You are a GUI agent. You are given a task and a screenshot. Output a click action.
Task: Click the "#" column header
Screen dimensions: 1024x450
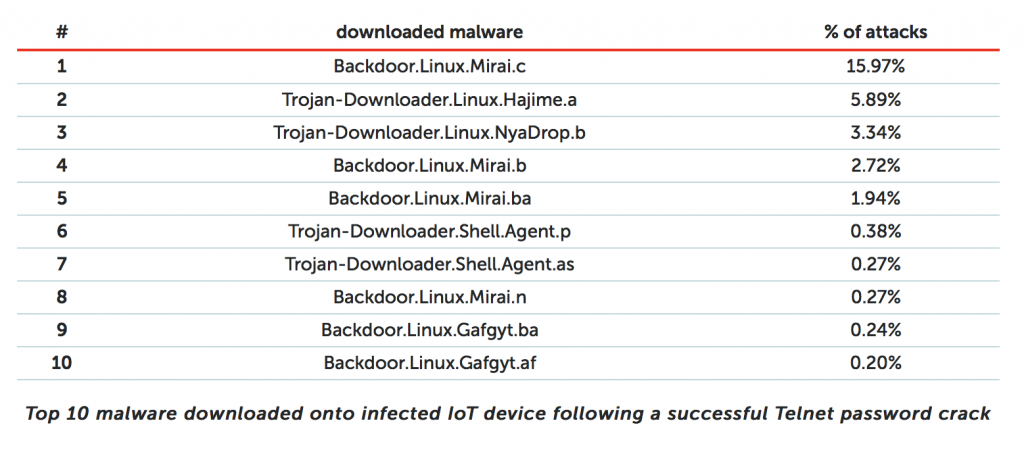pos(62,32)
